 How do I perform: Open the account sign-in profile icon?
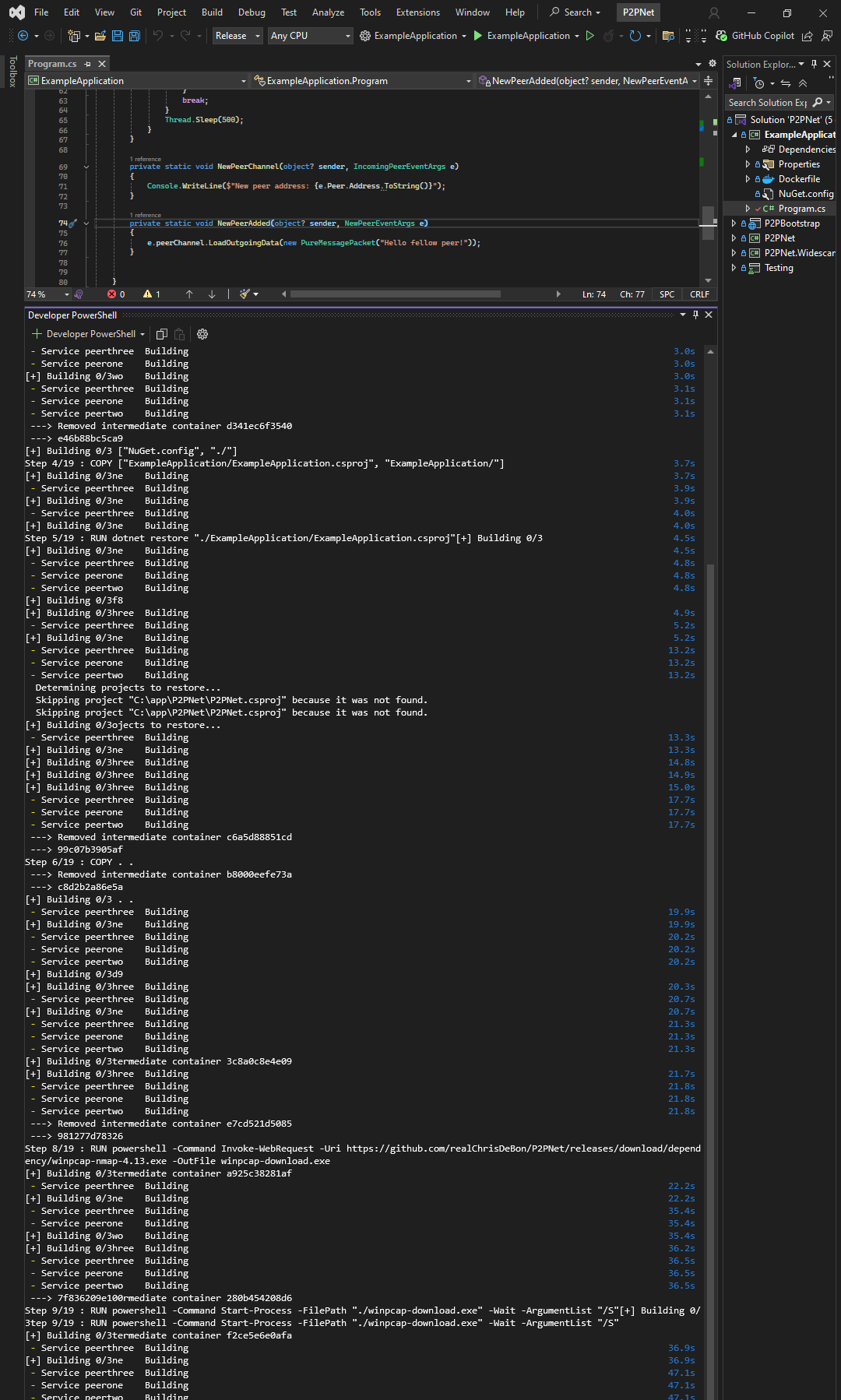714,12
